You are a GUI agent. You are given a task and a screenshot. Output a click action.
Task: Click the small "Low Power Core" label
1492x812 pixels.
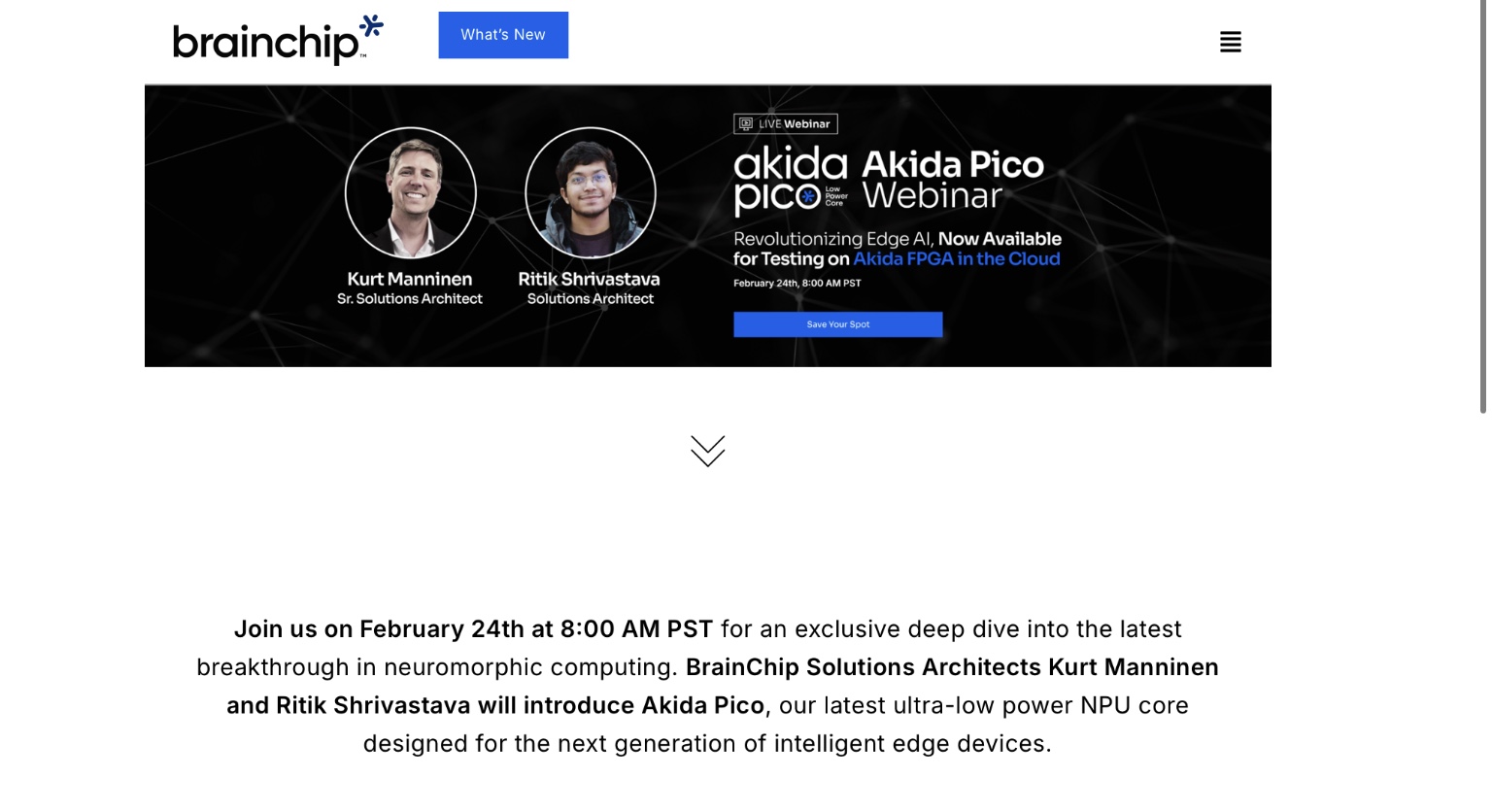(x=835, y=196)
